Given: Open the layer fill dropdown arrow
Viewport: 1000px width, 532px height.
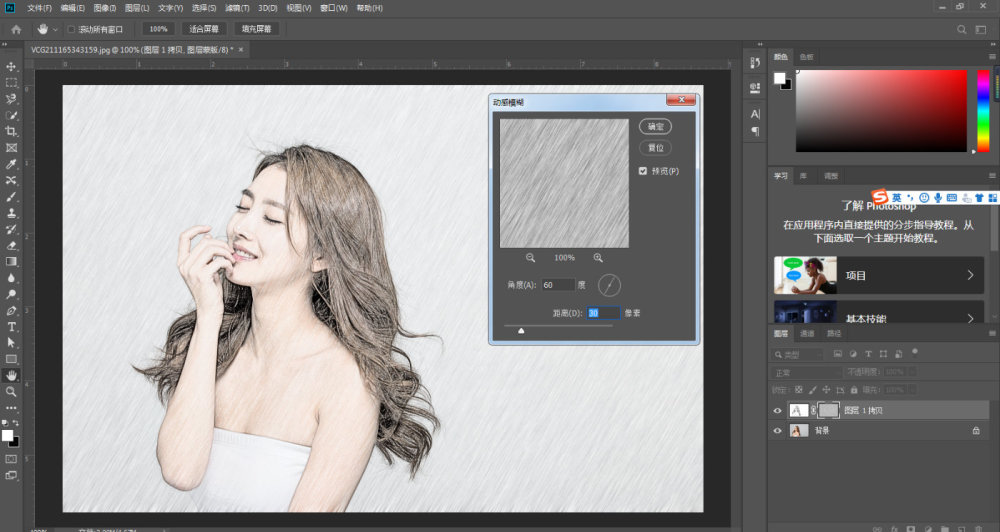Looking at the screenshot, I should (913, 390).
